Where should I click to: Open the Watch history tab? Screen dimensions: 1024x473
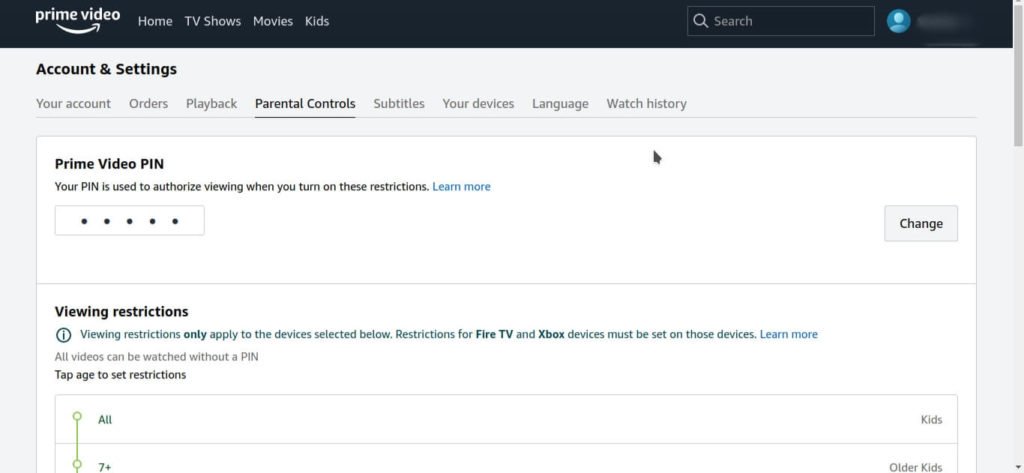point(647,103)
